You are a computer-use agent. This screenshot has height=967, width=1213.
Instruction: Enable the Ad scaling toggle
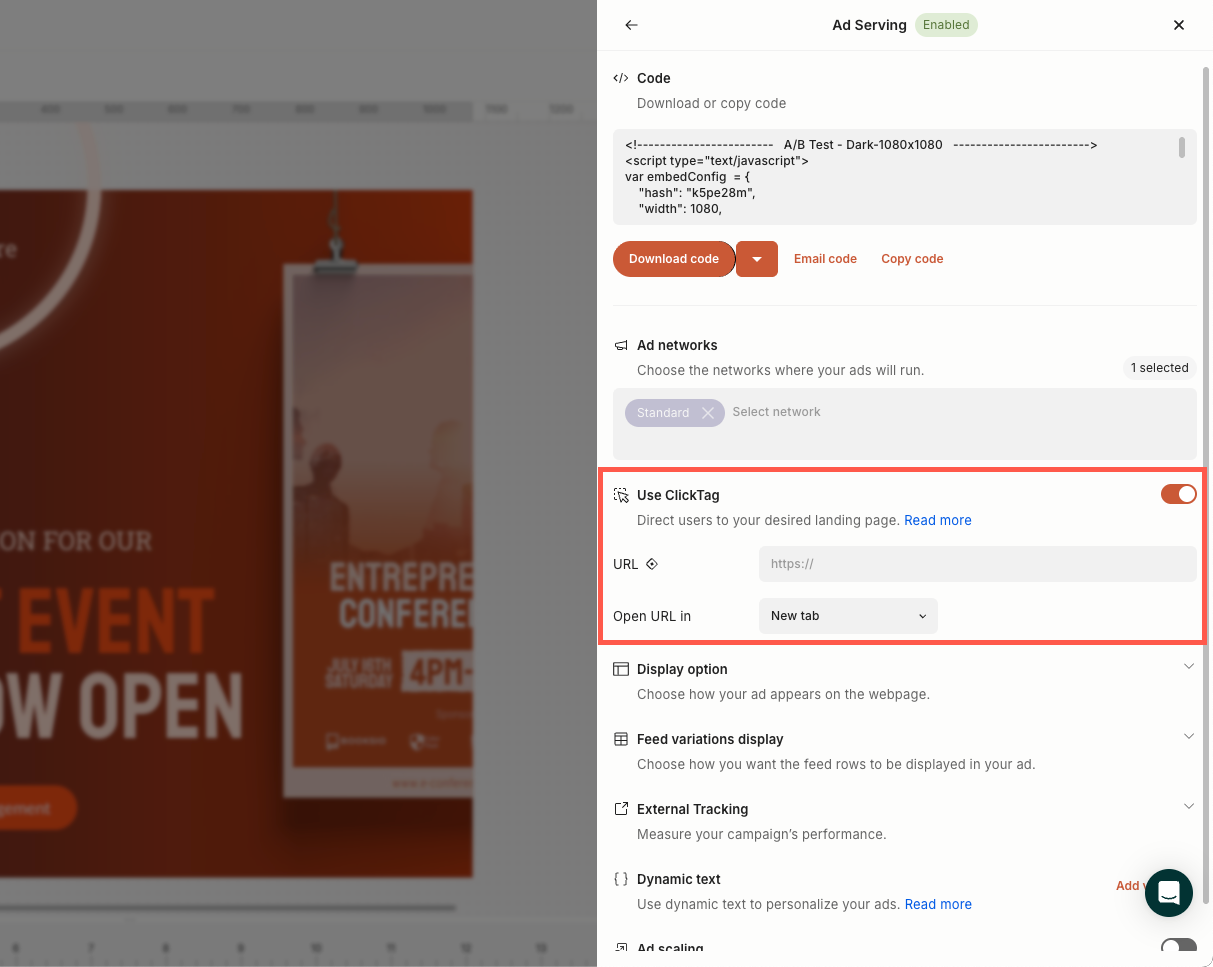tap(1178, 947)
